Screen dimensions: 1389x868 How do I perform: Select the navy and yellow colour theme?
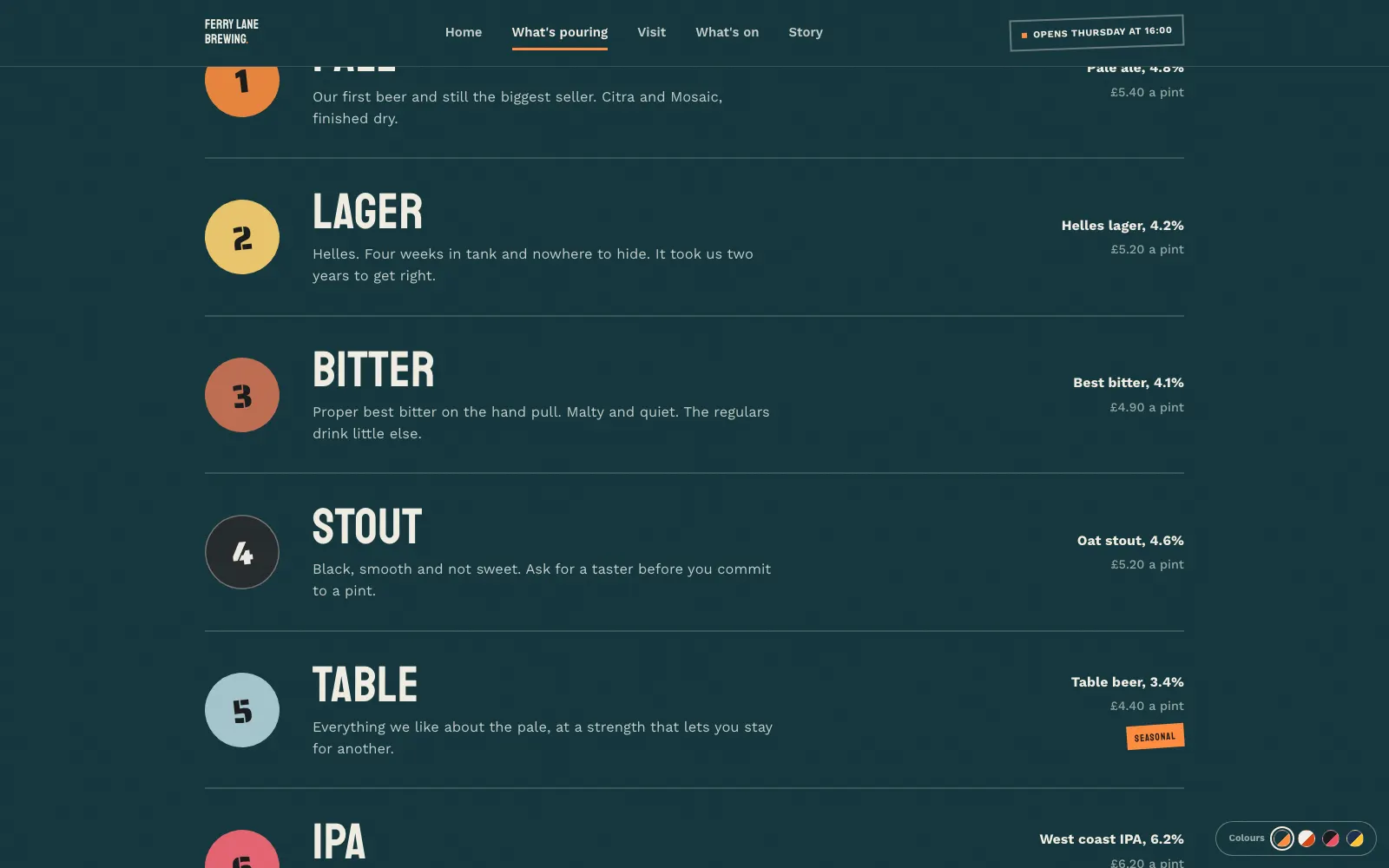point(1355,838)
